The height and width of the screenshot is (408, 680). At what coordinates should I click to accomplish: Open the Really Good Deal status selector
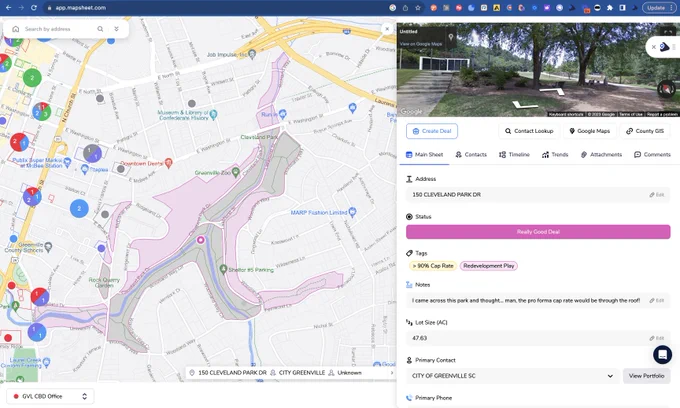point(538,232)
